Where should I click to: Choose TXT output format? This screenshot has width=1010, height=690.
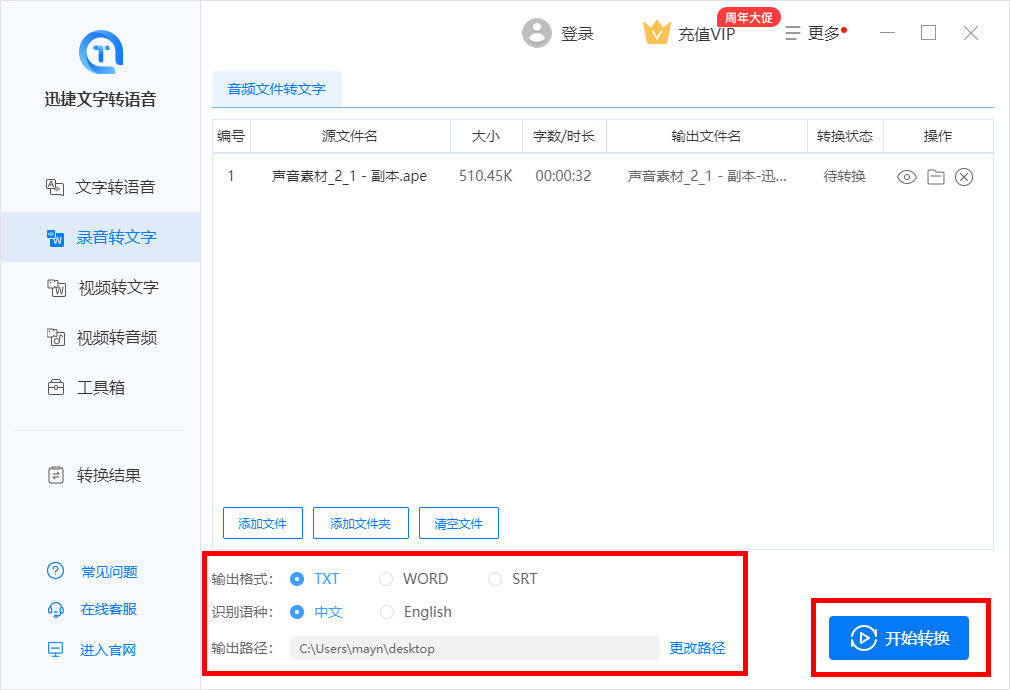(314, 579)
